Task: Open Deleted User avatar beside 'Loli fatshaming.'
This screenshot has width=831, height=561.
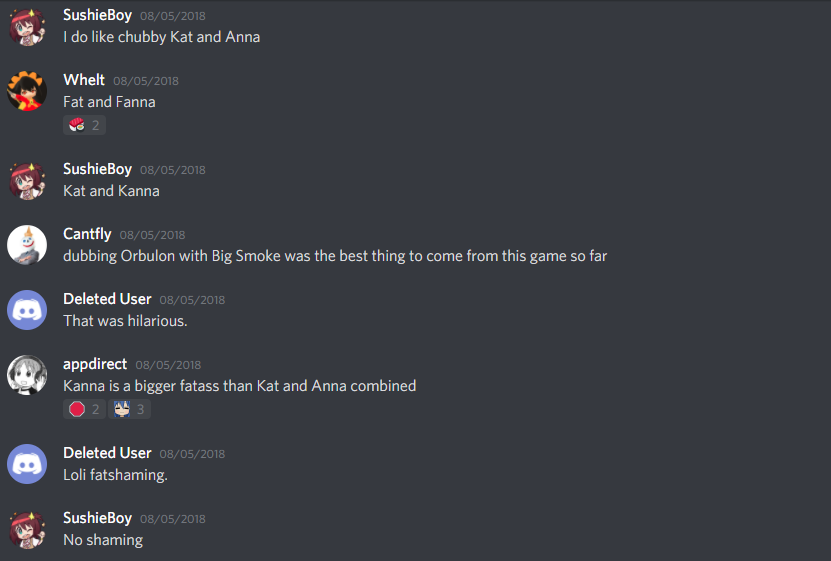Action: tap(27, 464)
